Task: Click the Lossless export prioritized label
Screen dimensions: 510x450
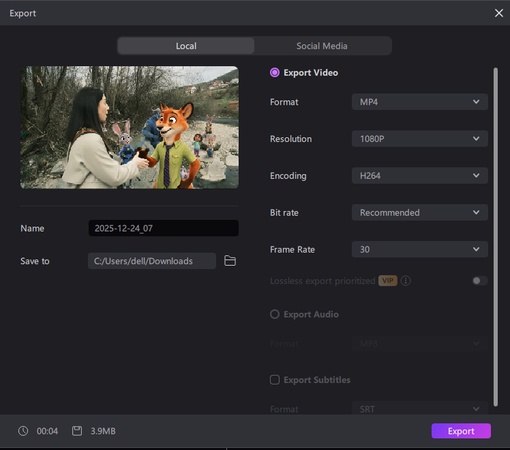Action: (323, 281)
